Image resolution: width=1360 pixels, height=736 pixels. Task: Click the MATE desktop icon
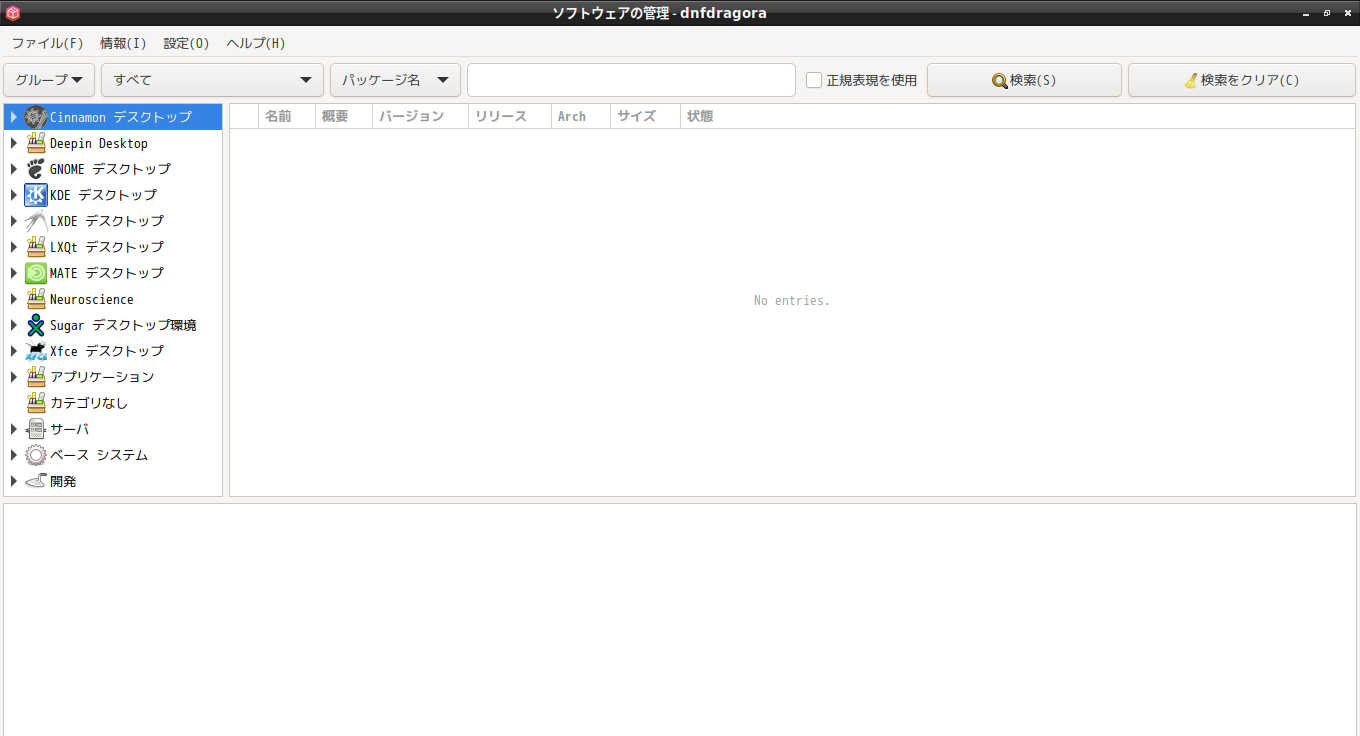[x=36, y=273]
